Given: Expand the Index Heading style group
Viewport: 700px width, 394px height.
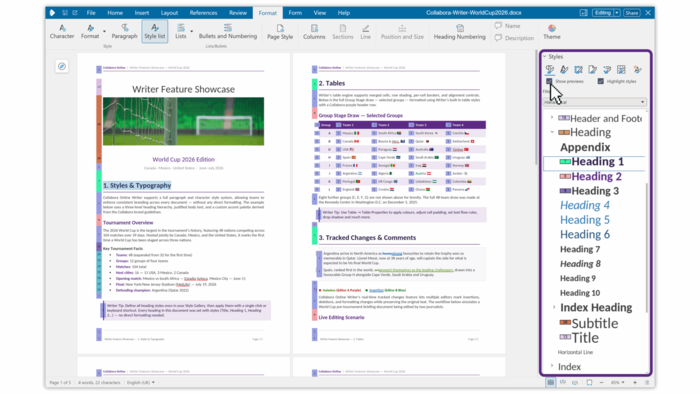Looking at the screenshot, I should tap(554, 307).
